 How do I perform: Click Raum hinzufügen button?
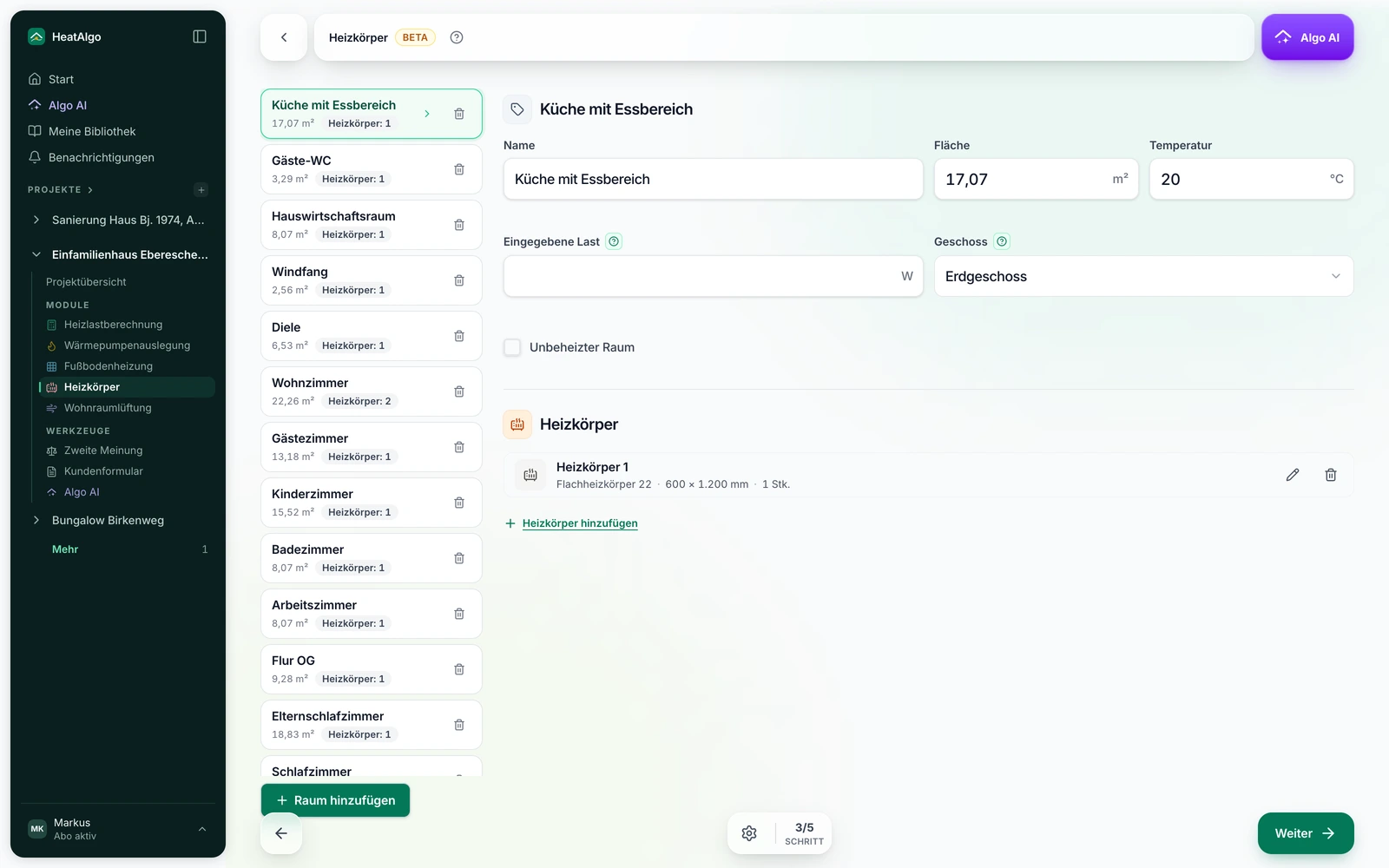tap(335, 800)
